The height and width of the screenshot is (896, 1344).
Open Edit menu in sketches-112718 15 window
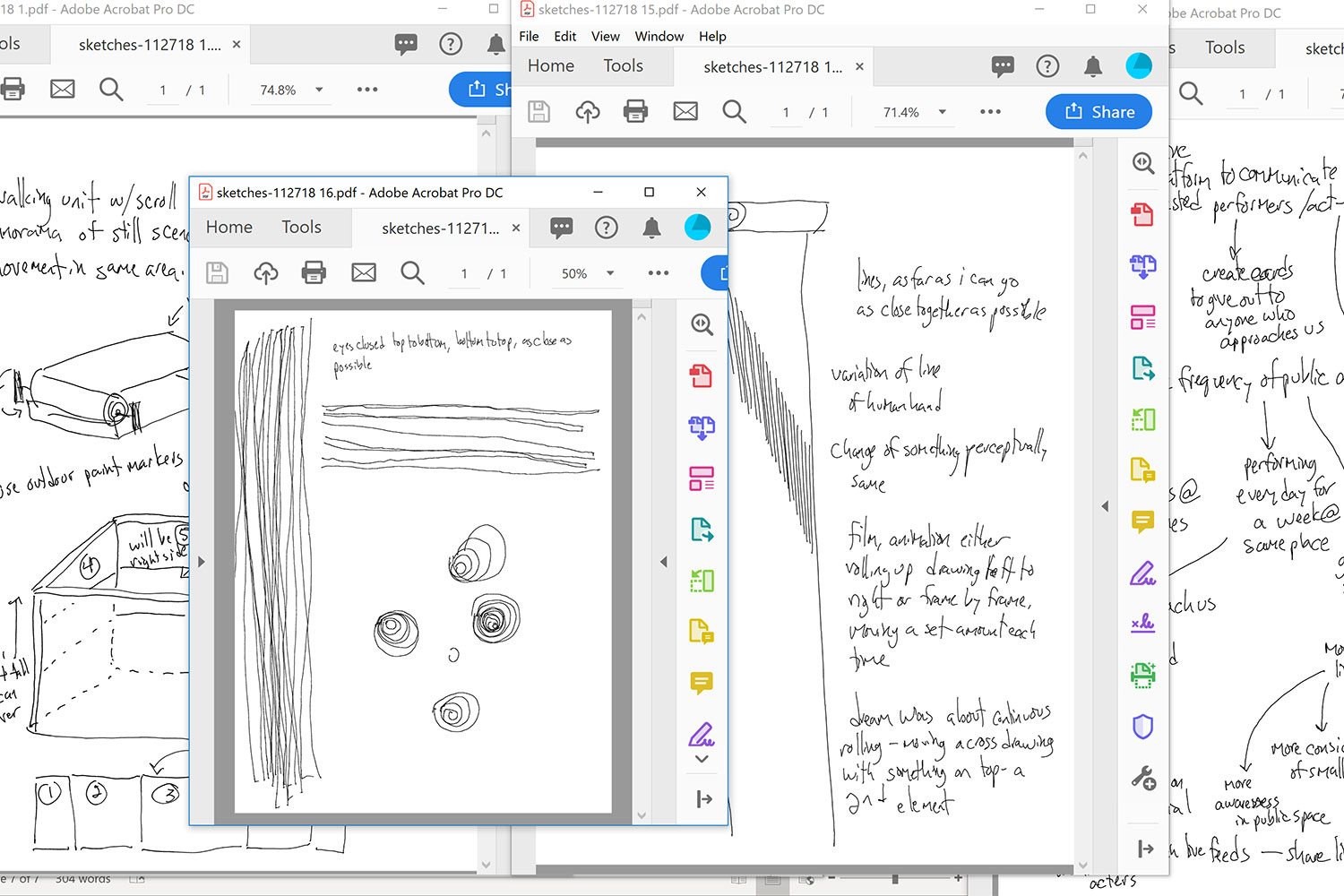(x=564, y=36)
